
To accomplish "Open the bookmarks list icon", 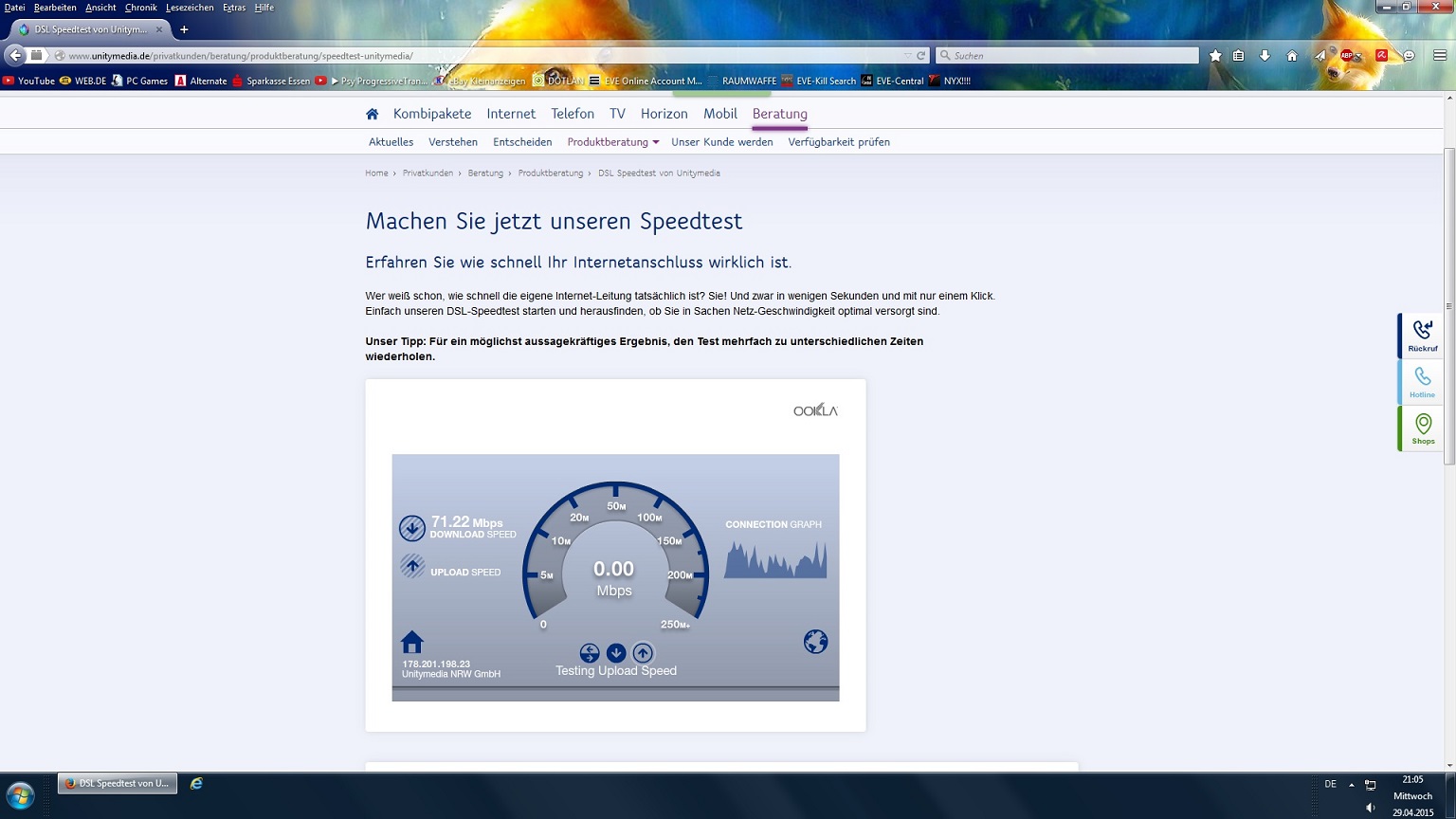I will [x=1239, y=56].
